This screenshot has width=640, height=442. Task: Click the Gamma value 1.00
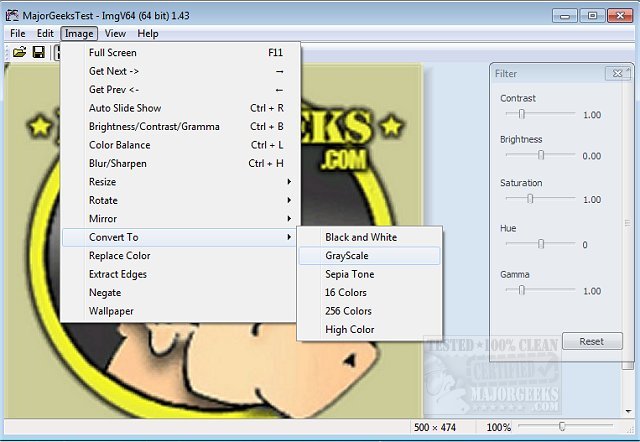pos(592,291)
